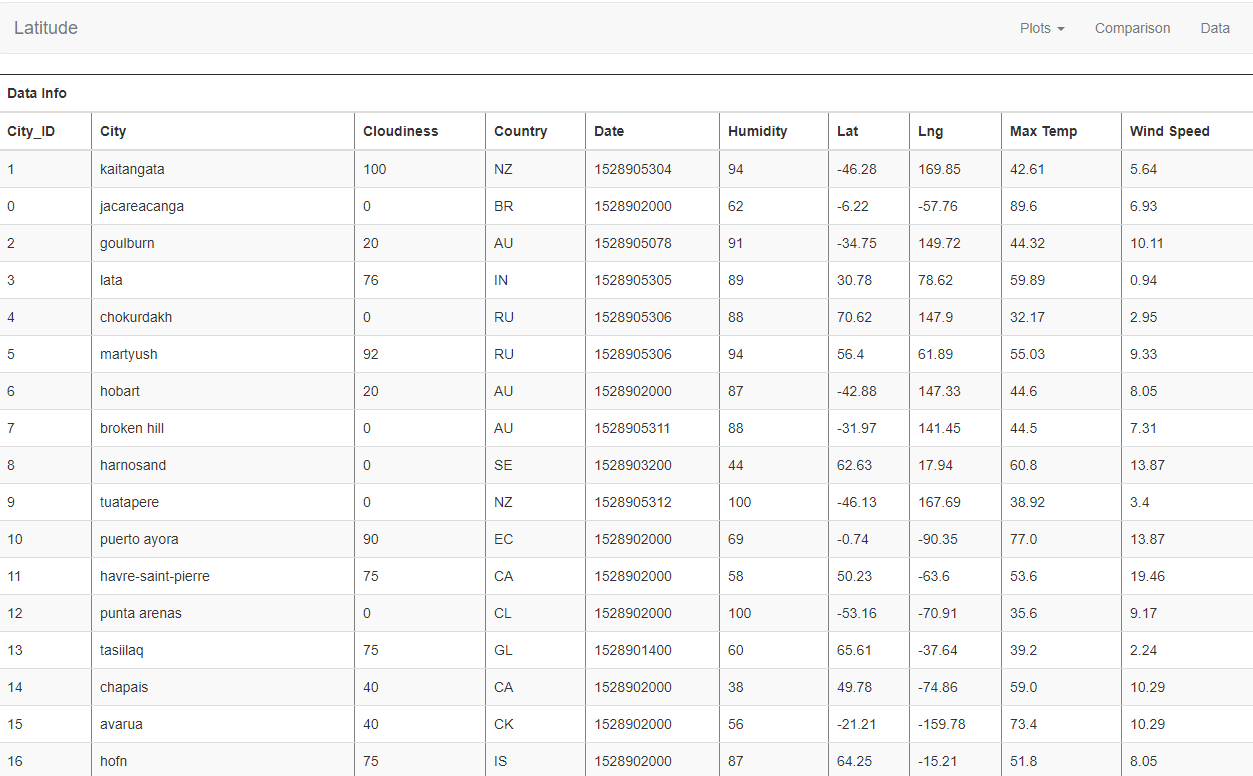Select the avarua city cell
This screenshot has width=1253, height=776.
coord(223,724)
